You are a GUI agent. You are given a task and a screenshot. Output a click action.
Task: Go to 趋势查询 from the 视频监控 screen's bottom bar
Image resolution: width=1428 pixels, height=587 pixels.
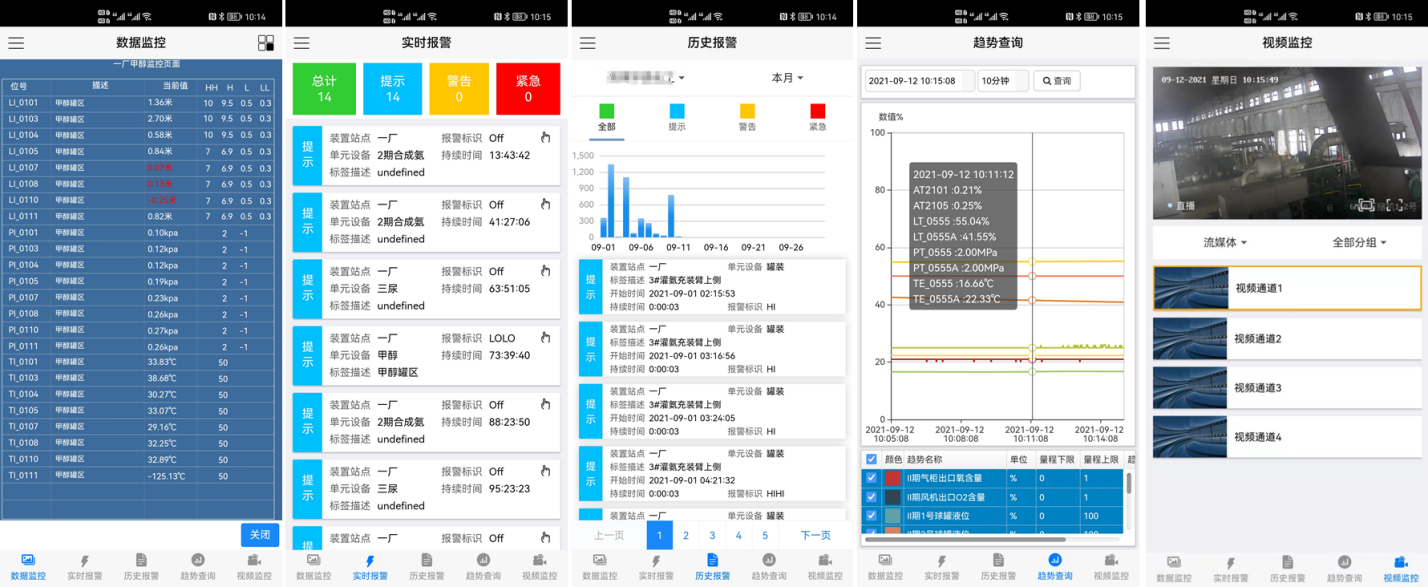point(1344,567)
